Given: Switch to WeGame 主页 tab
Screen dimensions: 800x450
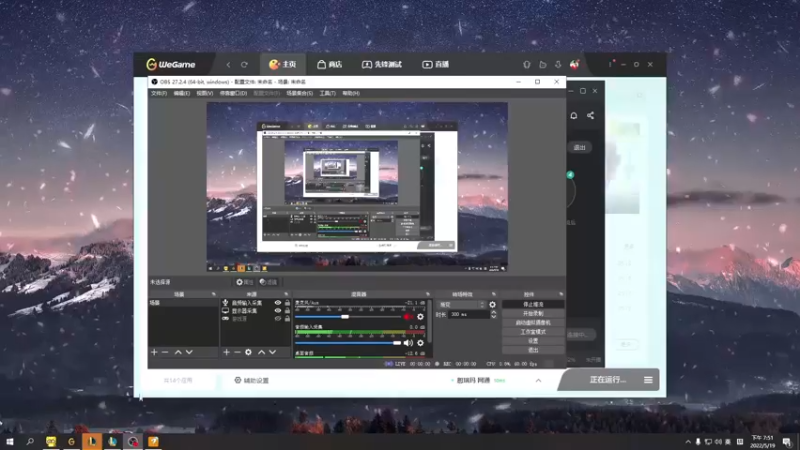Looking at the screenshot, I should tap(283, 64).
